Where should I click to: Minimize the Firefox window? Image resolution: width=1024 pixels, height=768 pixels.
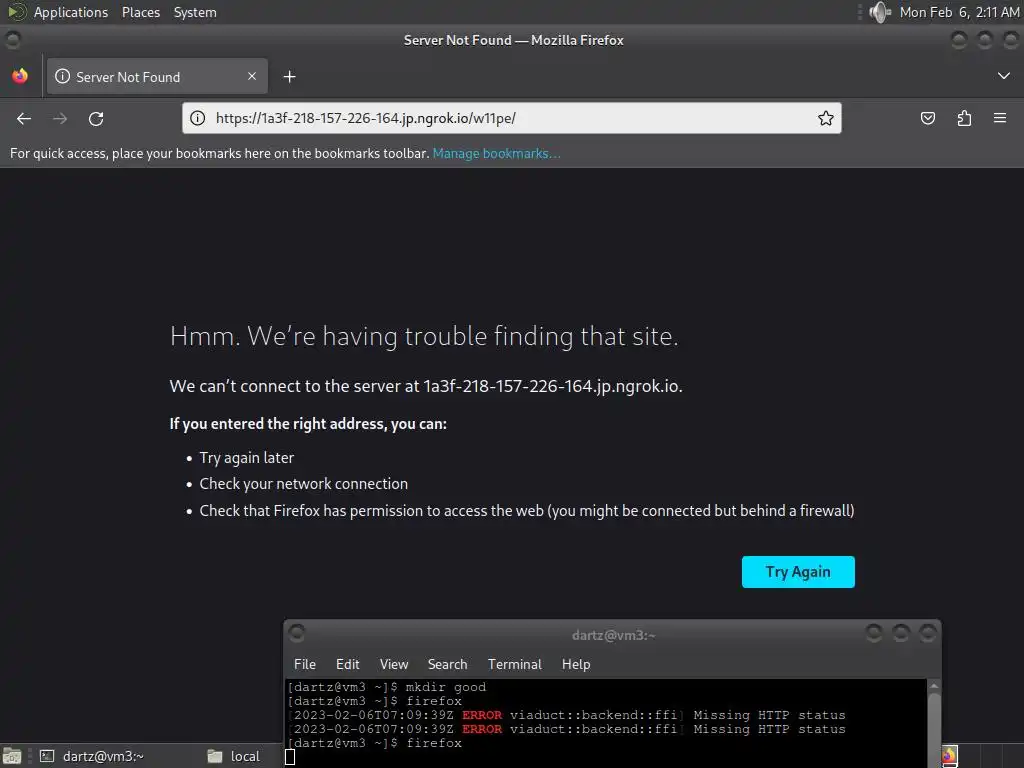(x=959, y=40)
